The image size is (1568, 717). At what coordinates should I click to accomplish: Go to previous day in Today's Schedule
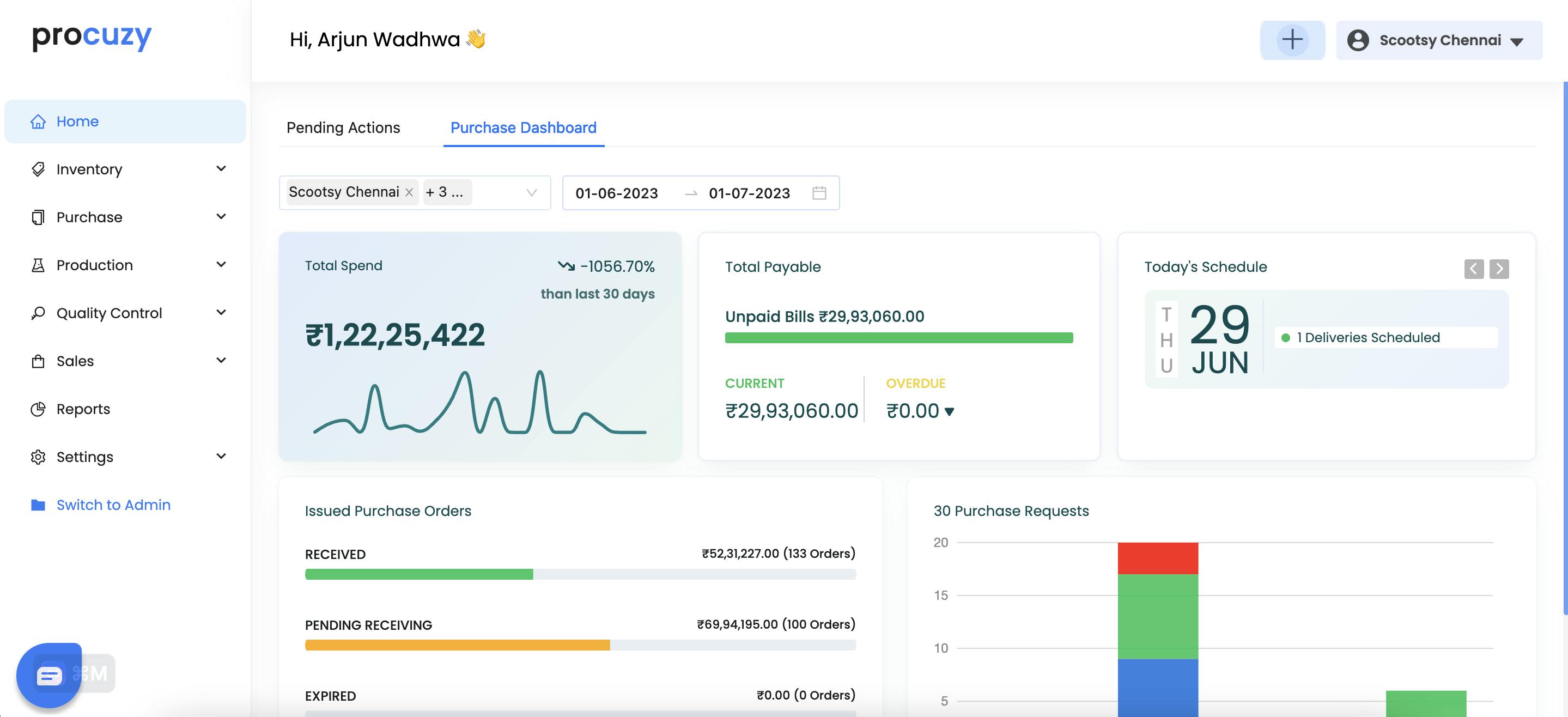[x=1474, y=269]
